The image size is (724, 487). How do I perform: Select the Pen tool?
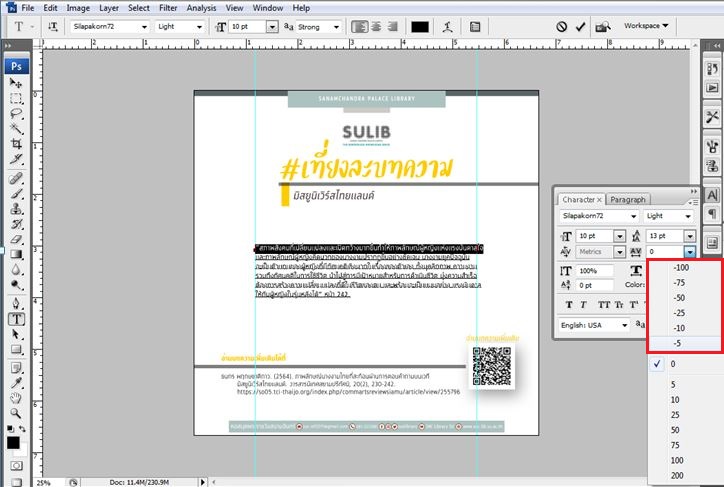click(x=16, y=303)
